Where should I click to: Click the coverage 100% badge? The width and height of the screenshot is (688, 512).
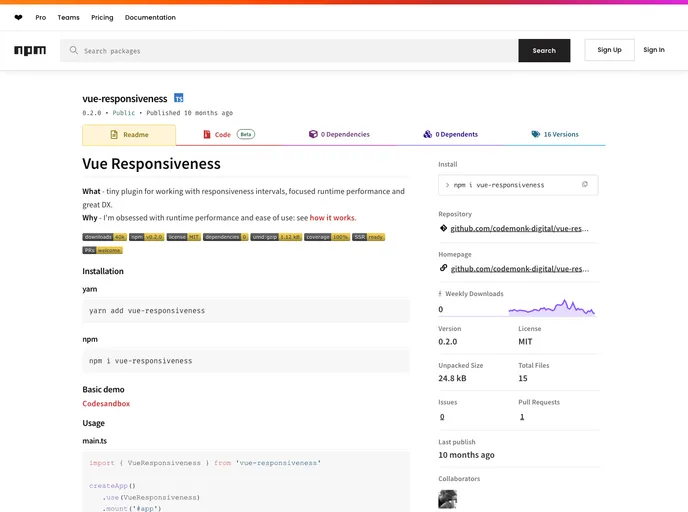[x=327, y=237]
